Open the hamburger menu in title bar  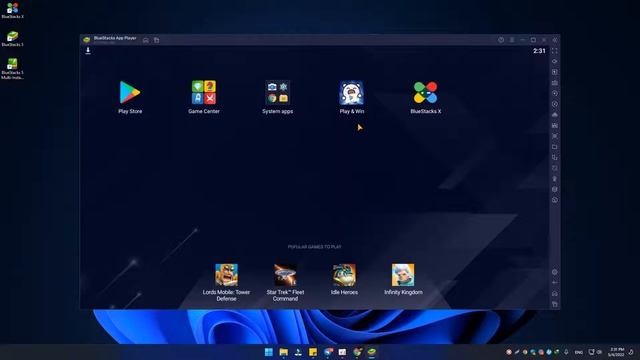coord(512,40)
